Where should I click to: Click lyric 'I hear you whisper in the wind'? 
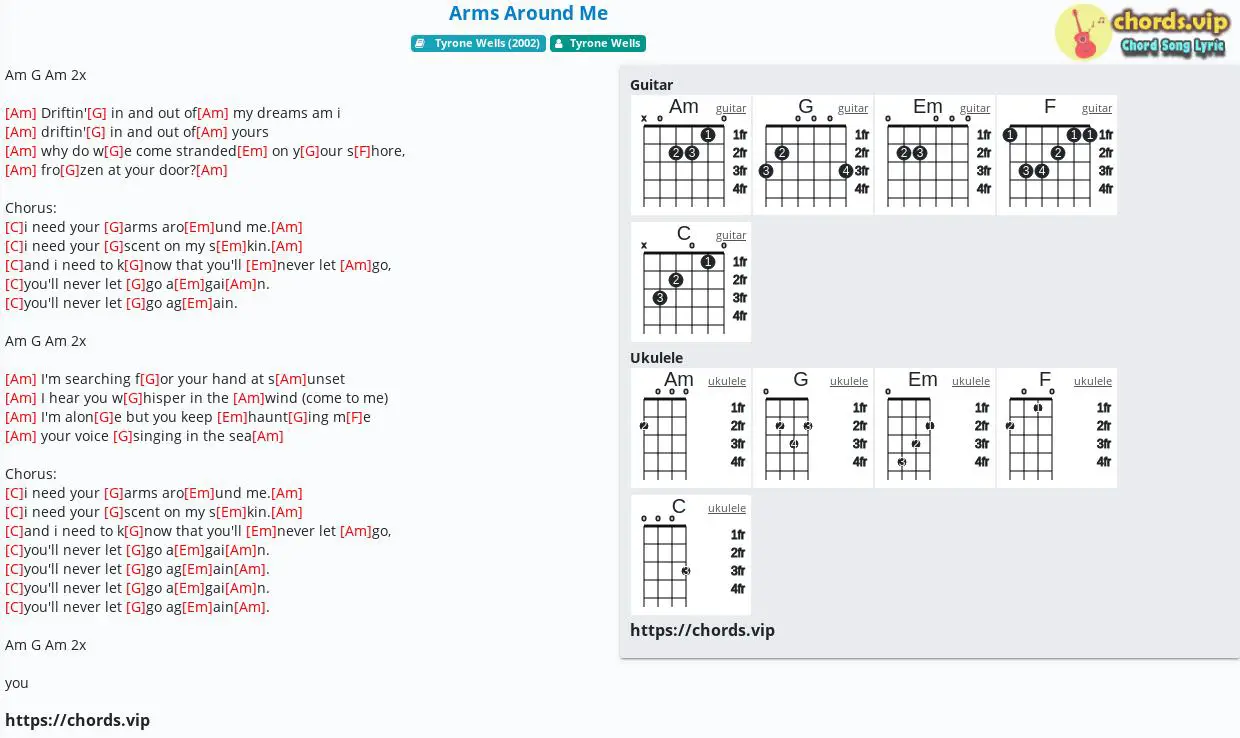[196, 398]
